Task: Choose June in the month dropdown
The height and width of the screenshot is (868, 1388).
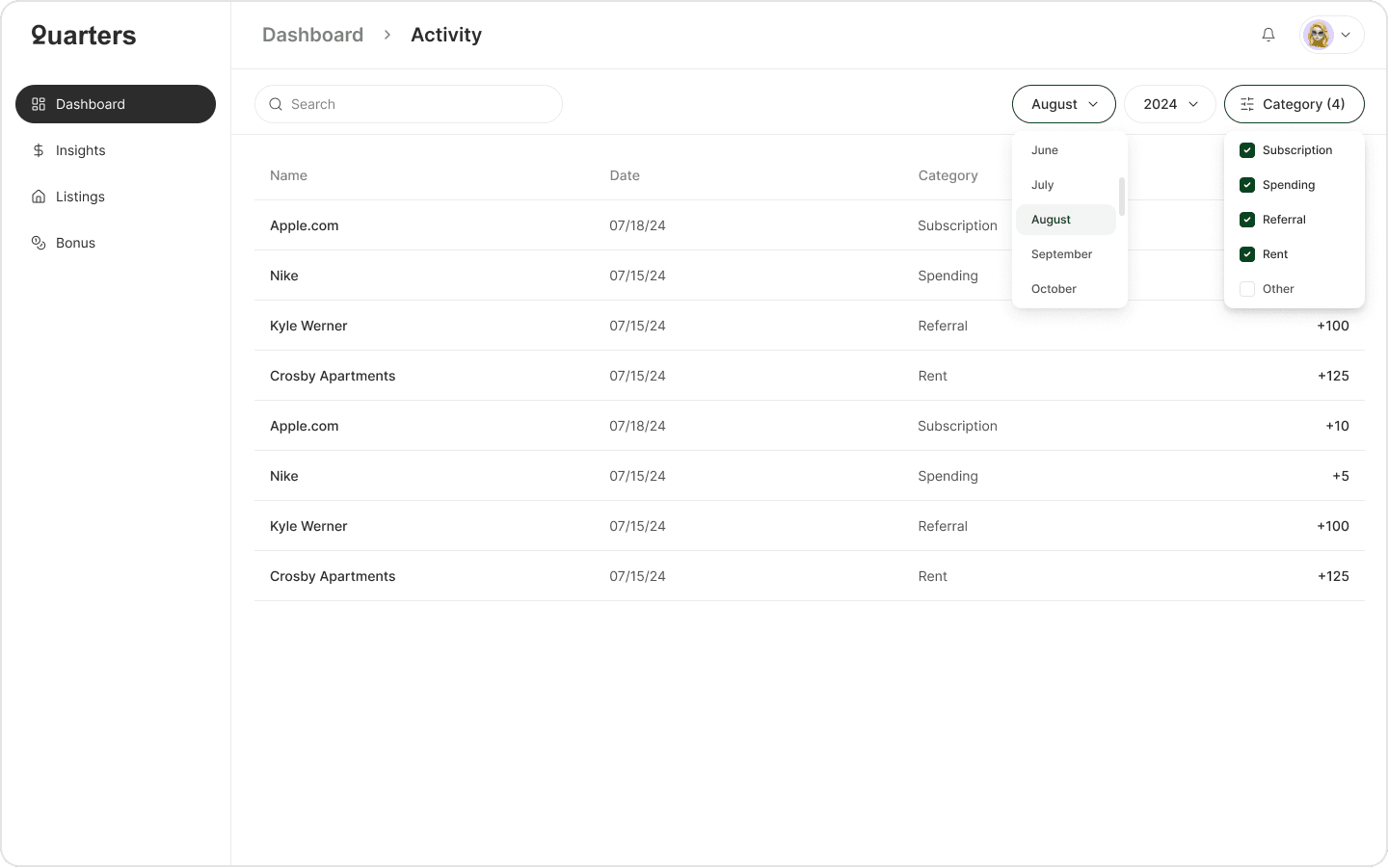Action: click(1044, 150)
